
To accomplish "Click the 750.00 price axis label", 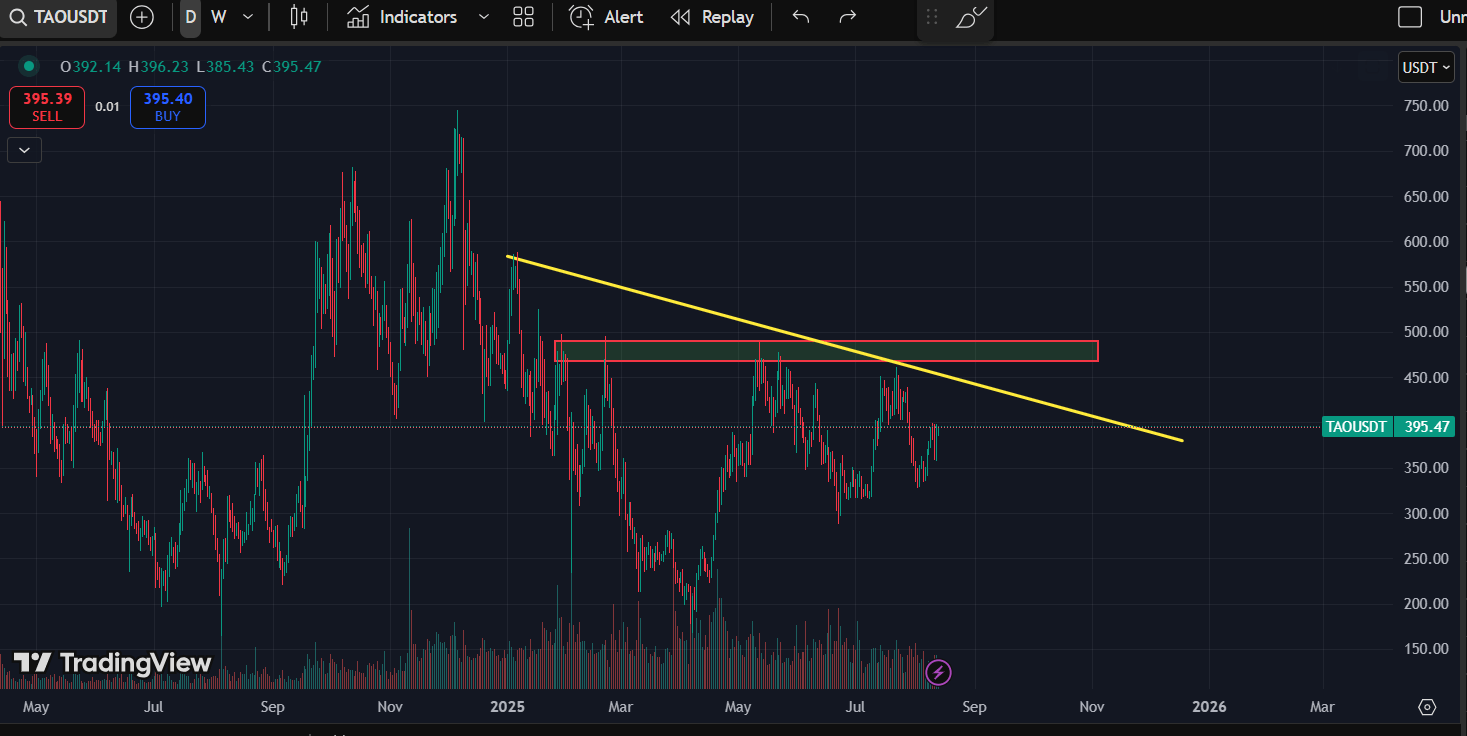I will pyautogui.click(x=1426, y=105).
